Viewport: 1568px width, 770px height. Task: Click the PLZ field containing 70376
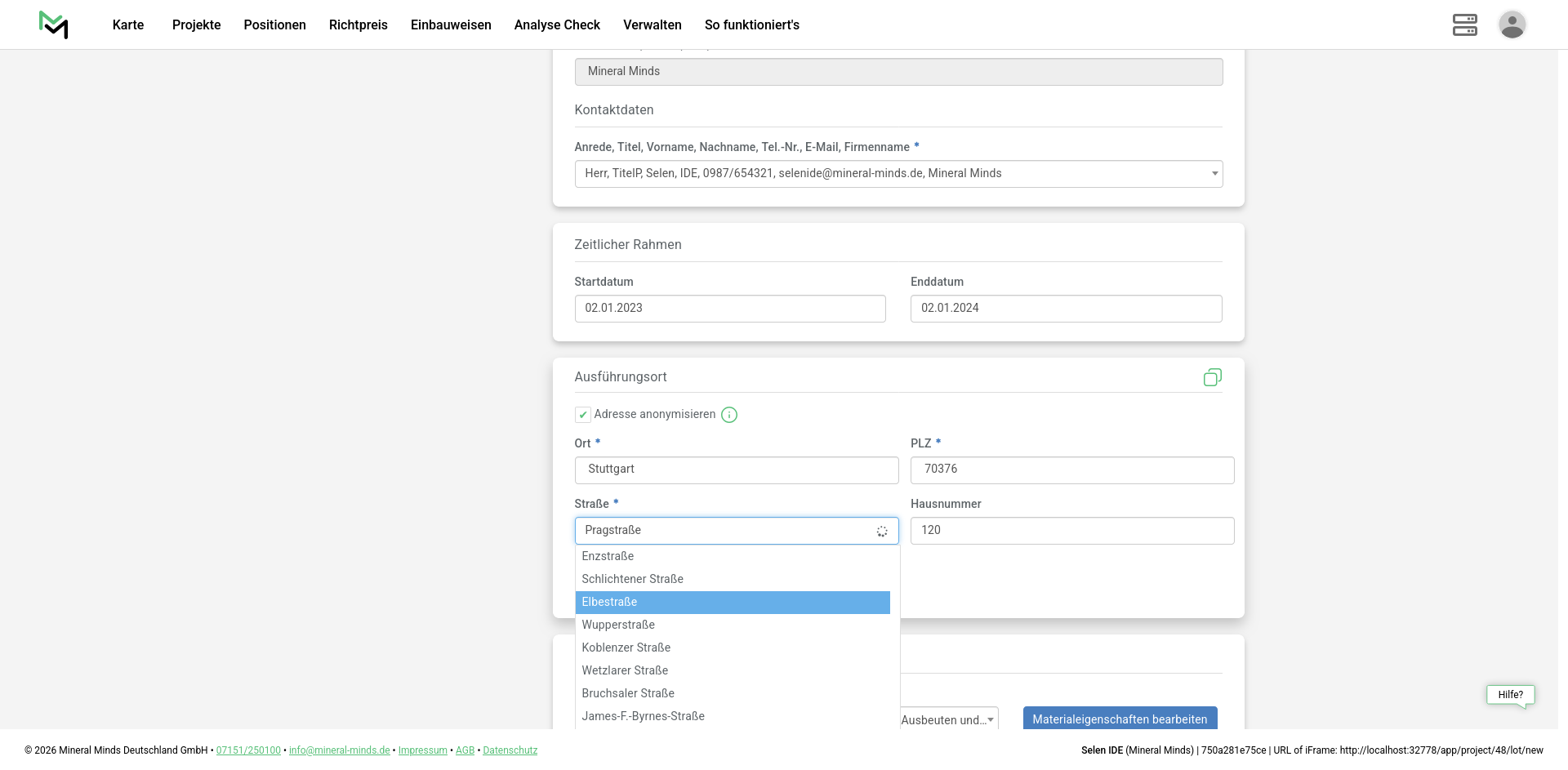tap(1071, 470)
